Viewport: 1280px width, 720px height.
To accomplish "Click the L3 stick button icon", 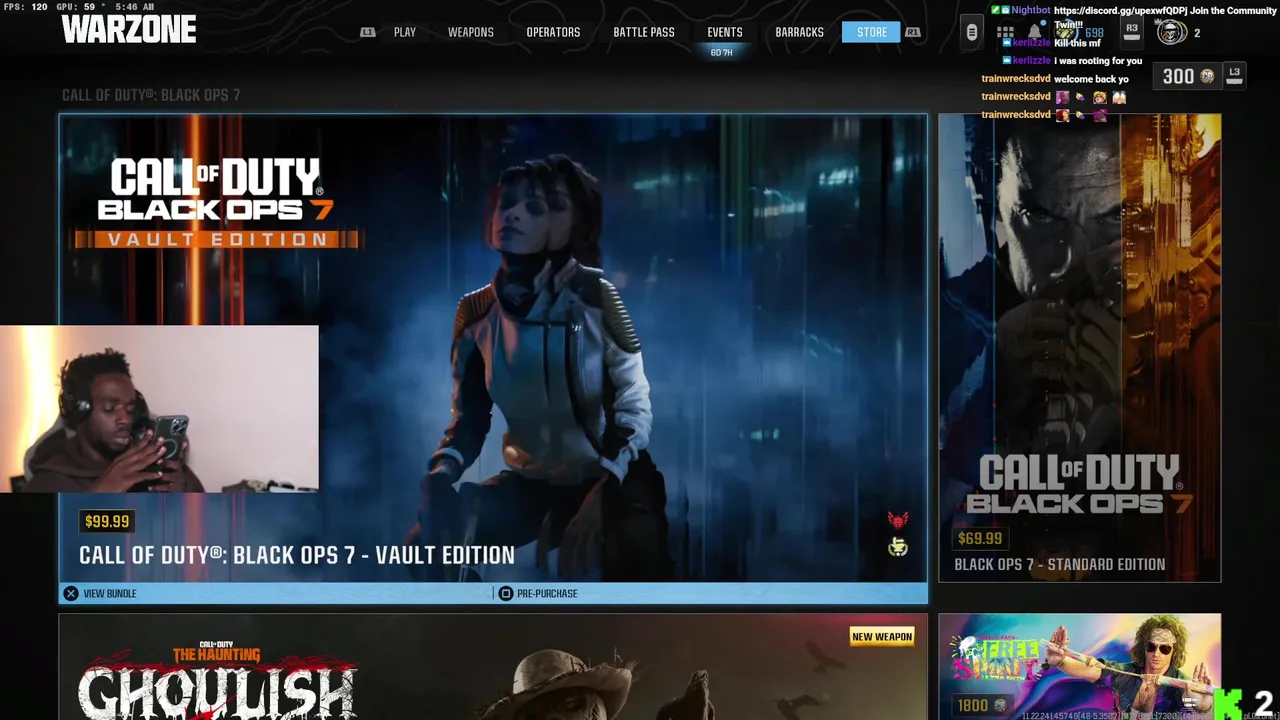I will [x=1234, y=76].
